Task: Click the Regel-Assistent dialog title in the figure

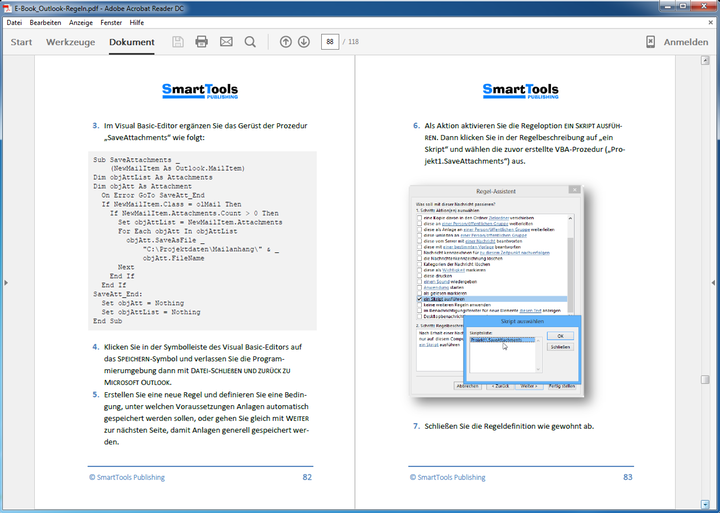Action: point(496,191)
